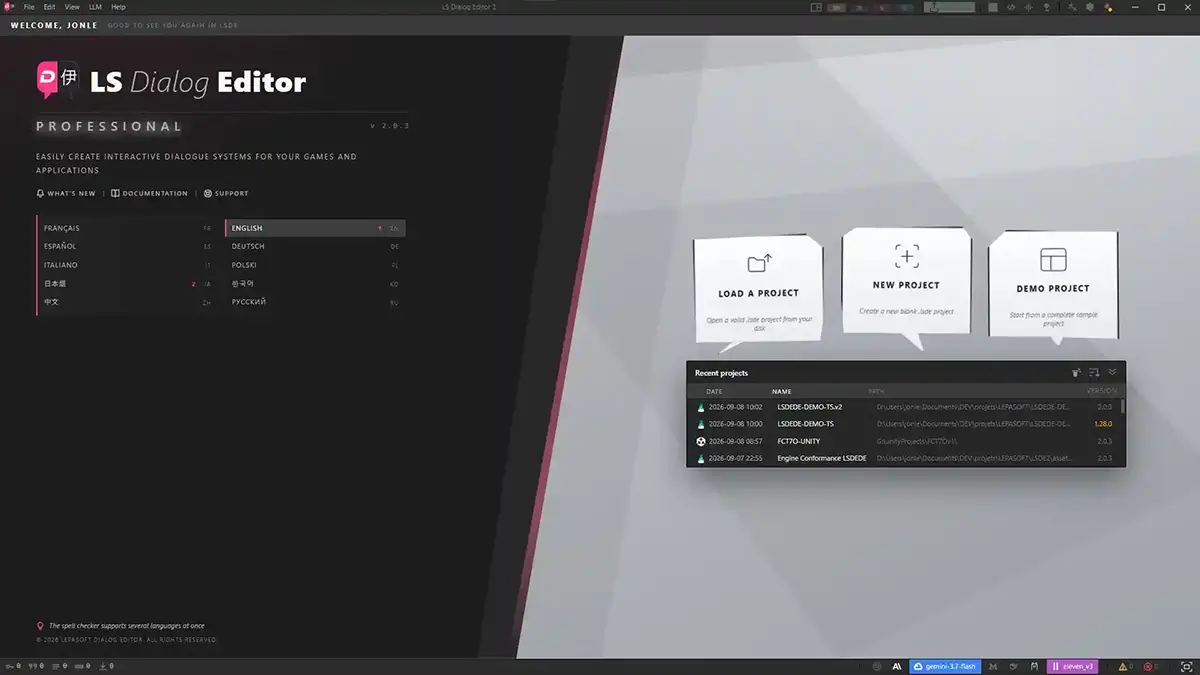
Task: Click the eleven_v3 voice model button
Action: click(1072, 666)
